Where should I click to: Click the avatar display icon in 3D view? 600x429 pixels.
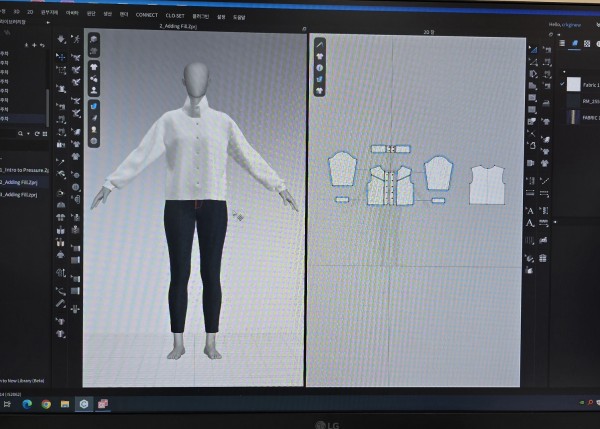click(x=94, y=87)
